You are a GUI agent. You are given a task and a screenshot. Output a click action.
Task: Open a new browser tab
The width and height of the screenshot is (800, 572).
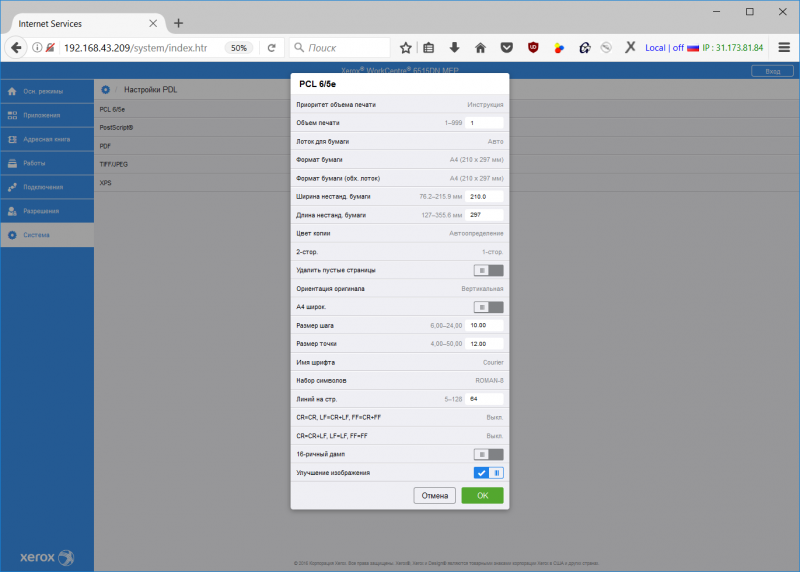click(x=179, y=23)
